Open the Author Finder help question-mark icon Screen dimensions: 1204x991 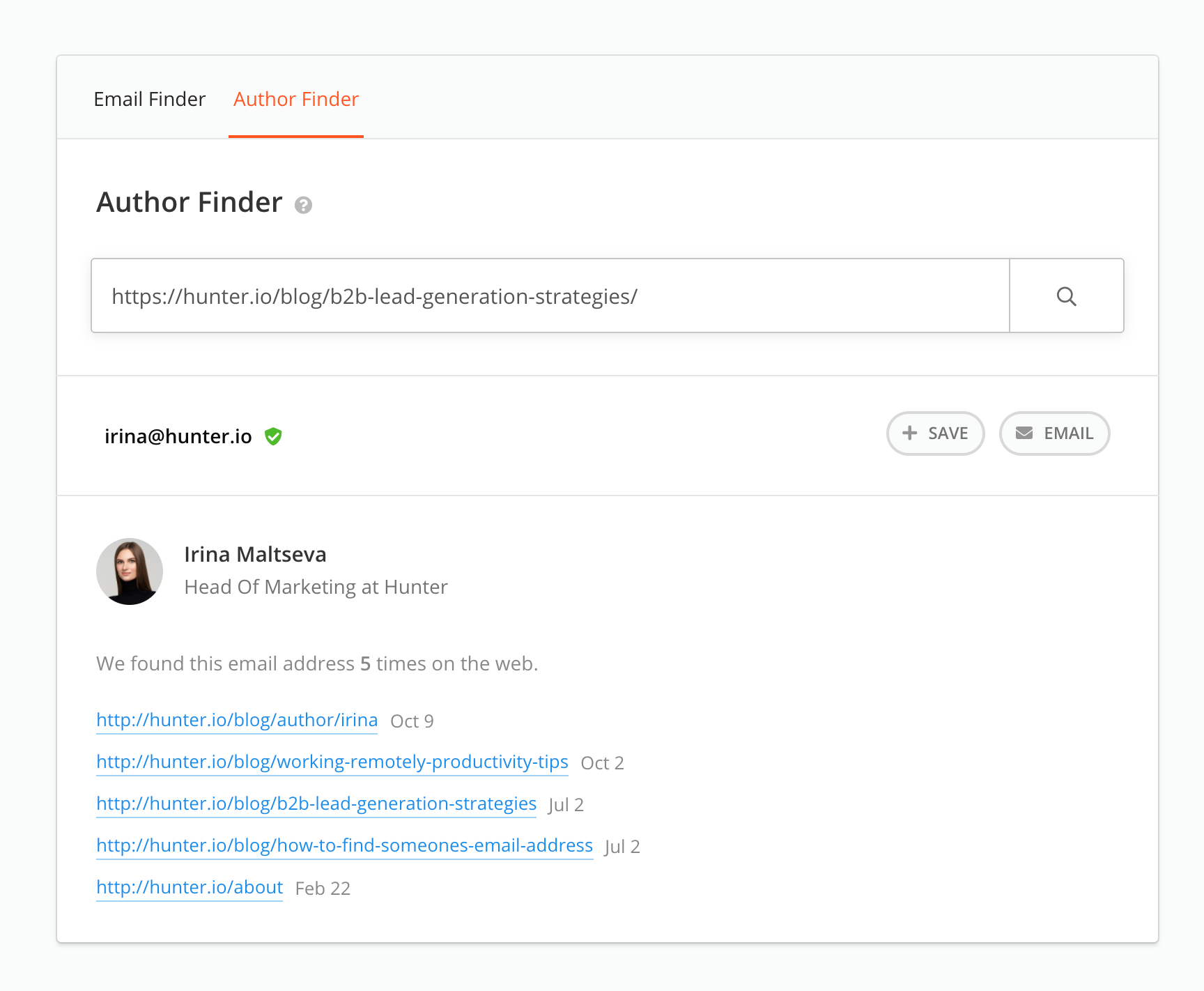click(303, 205)
